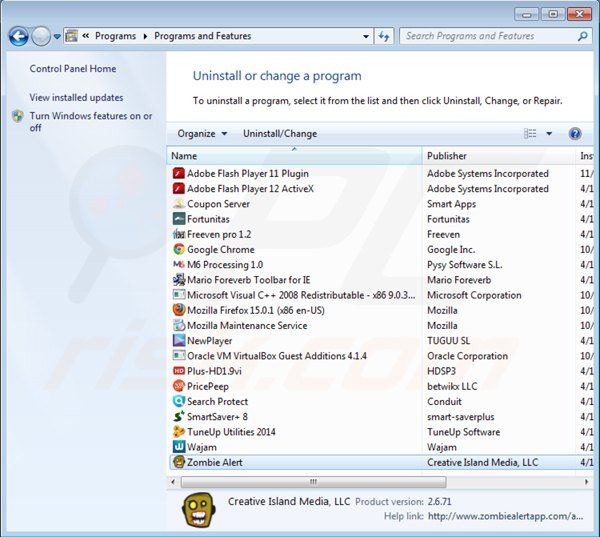Viewport: 600px width, 537px height.
Task: Click the Google Inc. publisher cell
Action: pos(451,250)
